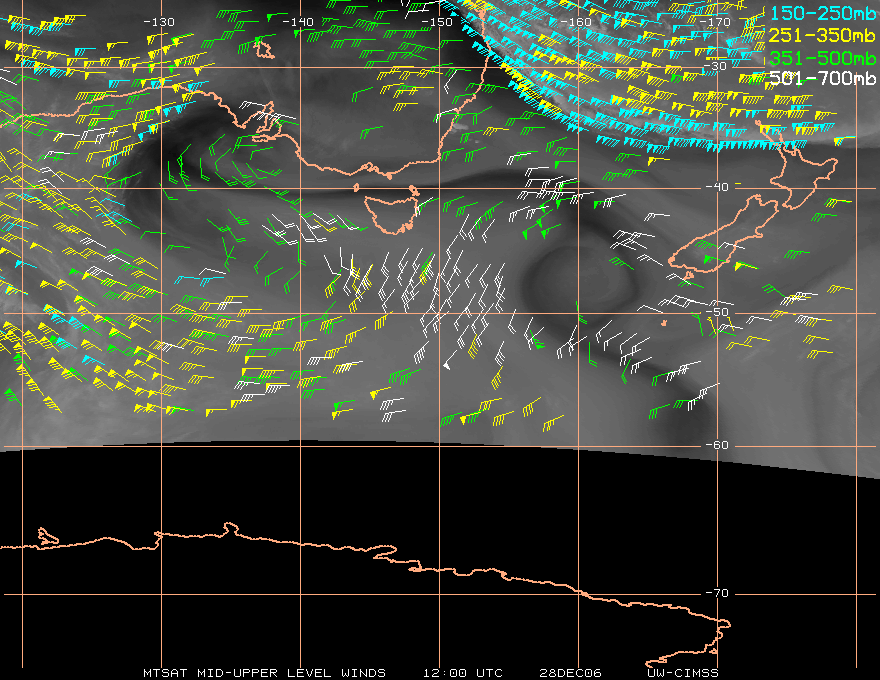
Task: Click the green 351-500mb legend entry
Action: point(822,58)
